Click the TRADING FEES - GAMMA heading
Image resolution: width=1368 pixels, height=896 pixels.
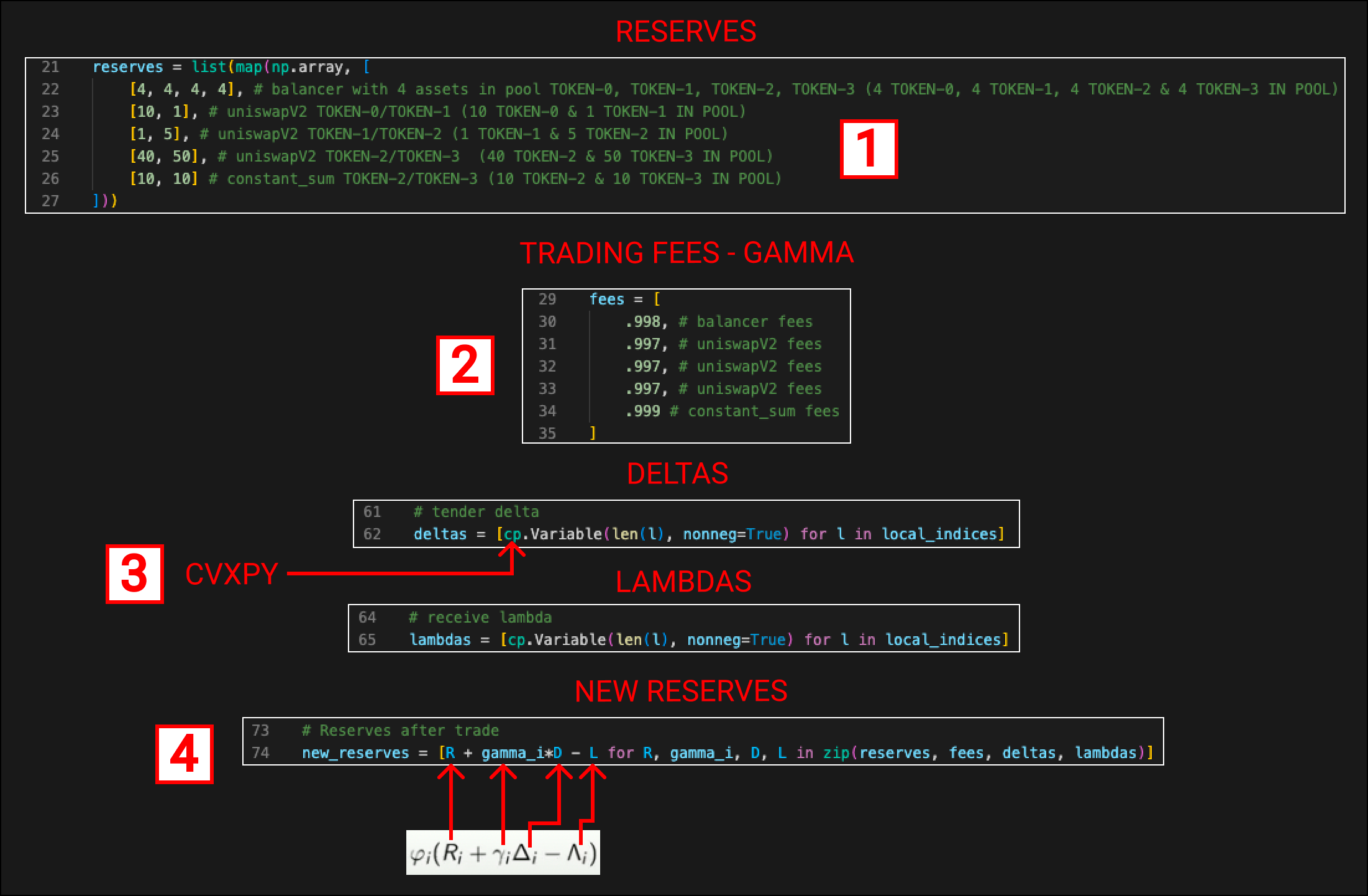pos(687,253)
